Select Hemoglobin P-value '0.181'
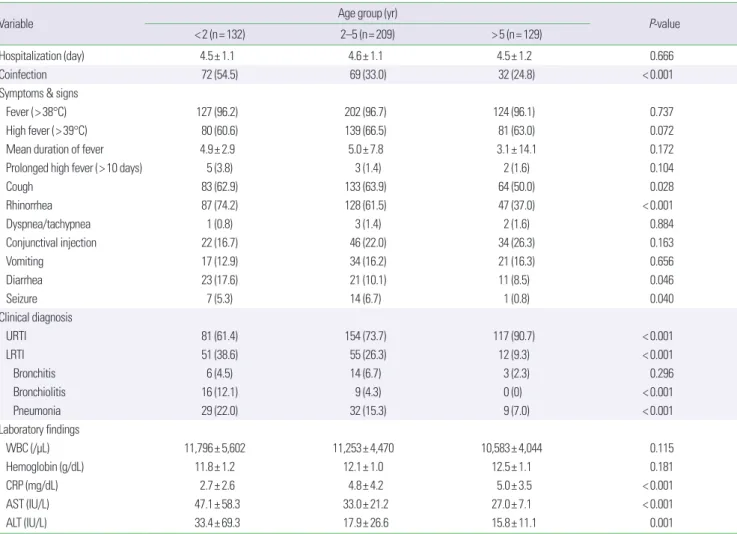The width and height of the screenshot is (737, 534). 662,467
